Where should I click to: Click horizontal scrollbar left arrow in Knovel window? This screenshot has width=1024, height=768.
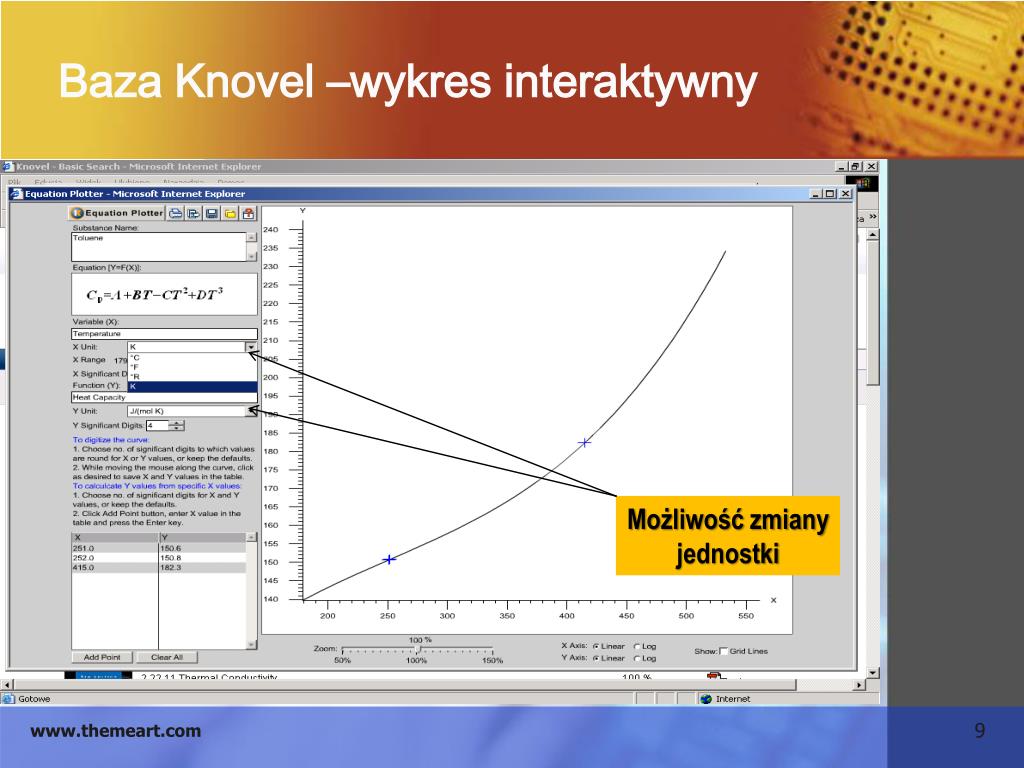click(x=7, y=685)
